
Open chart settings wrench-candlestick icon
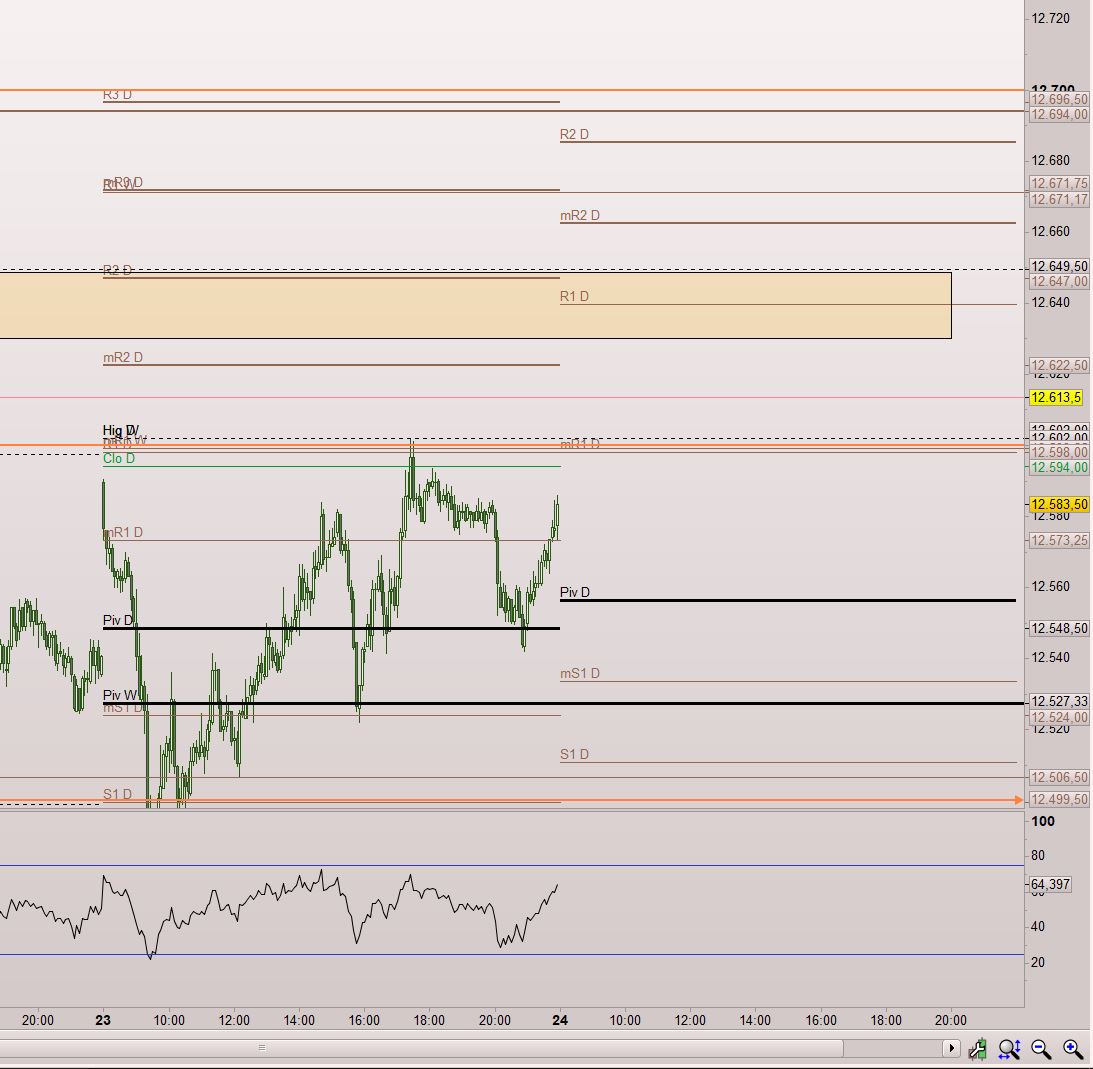[x=977, y=1048]
